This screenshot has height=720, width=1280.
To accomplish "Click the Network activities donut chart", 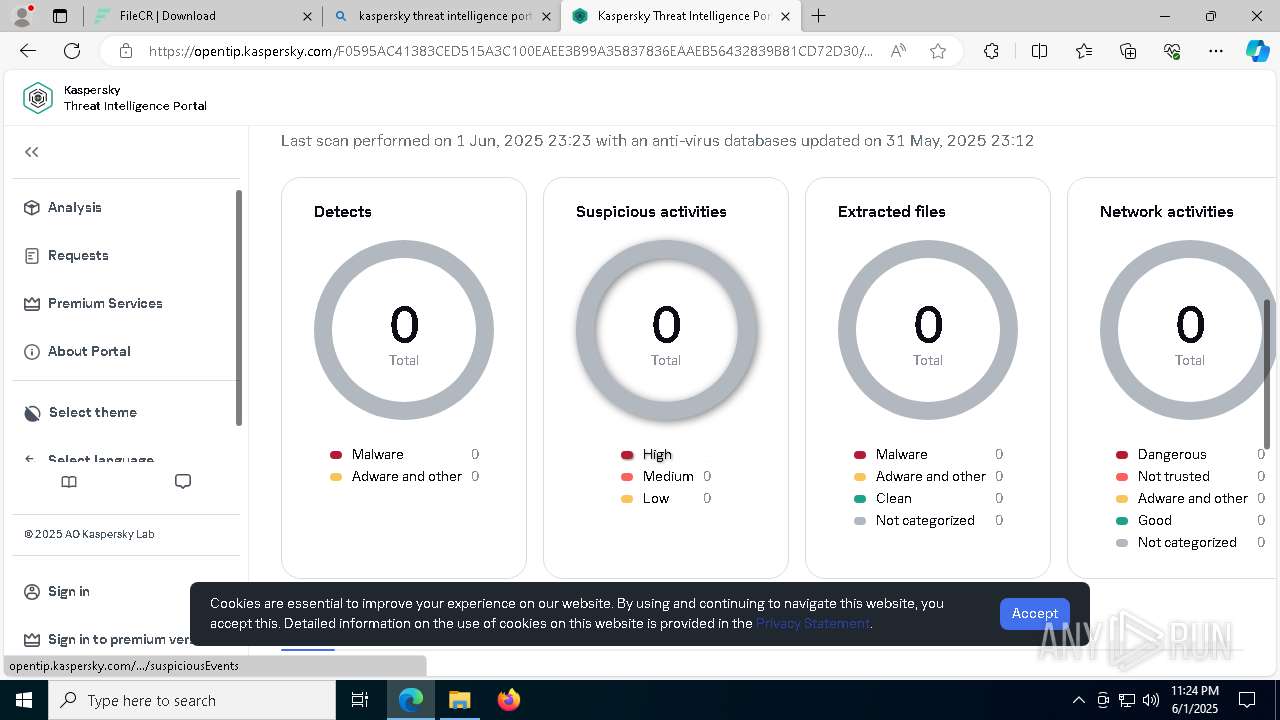I will pyautogui.click(x=1190, y=330).
